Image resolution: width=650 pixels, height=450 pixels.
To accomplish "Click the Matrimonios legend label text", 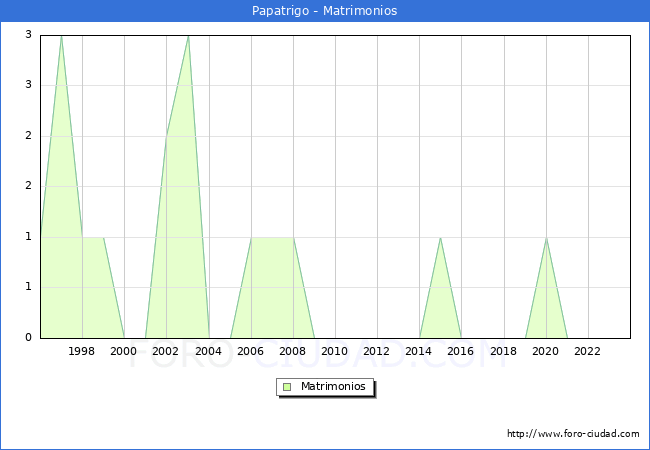I will 332,386.
